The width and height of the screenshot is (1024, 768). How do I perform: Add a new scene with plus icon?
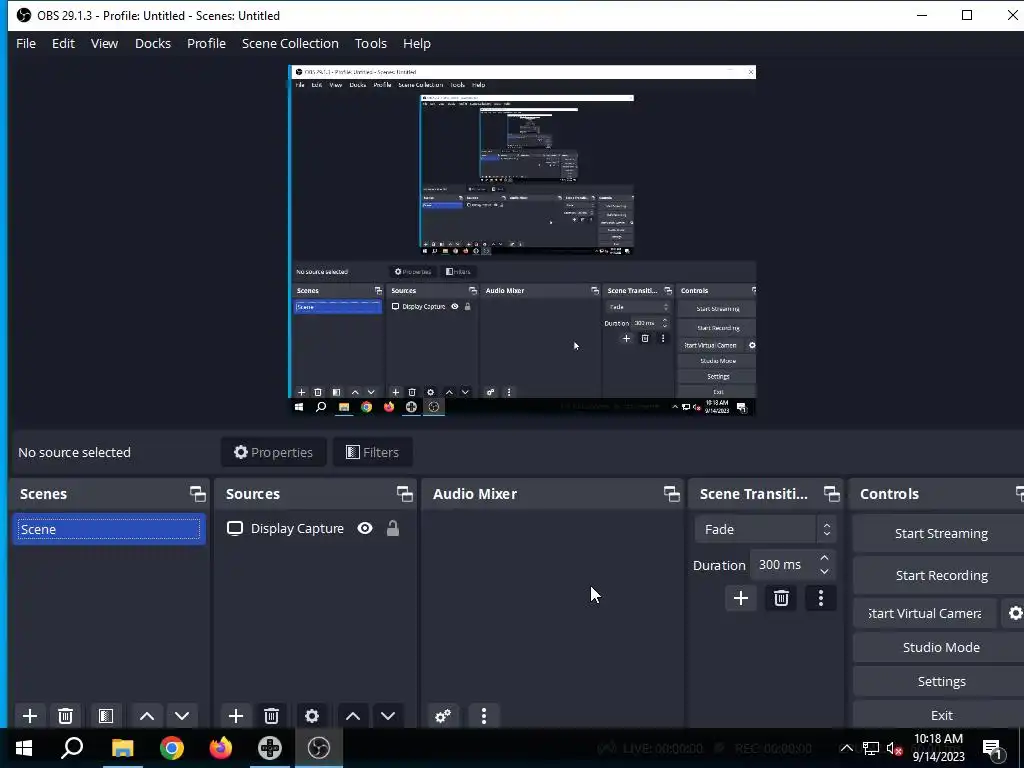tap(29, 716)
